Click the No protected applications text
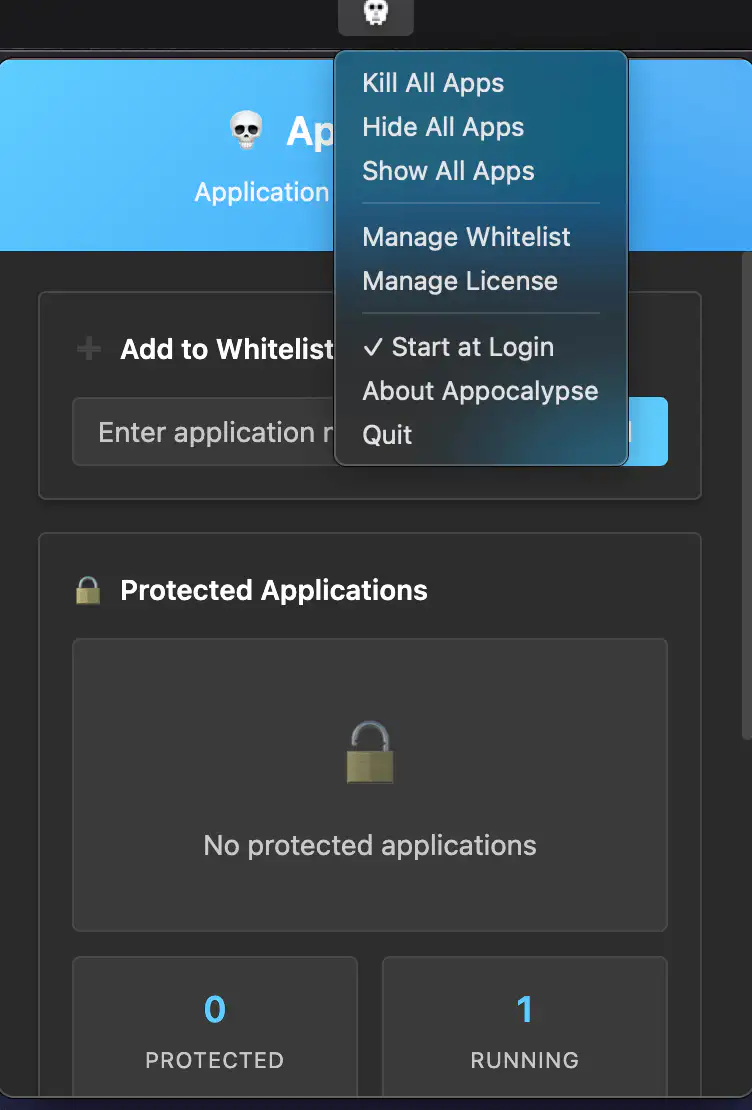This screenshot has height=1110, width=752. (370, 845)
